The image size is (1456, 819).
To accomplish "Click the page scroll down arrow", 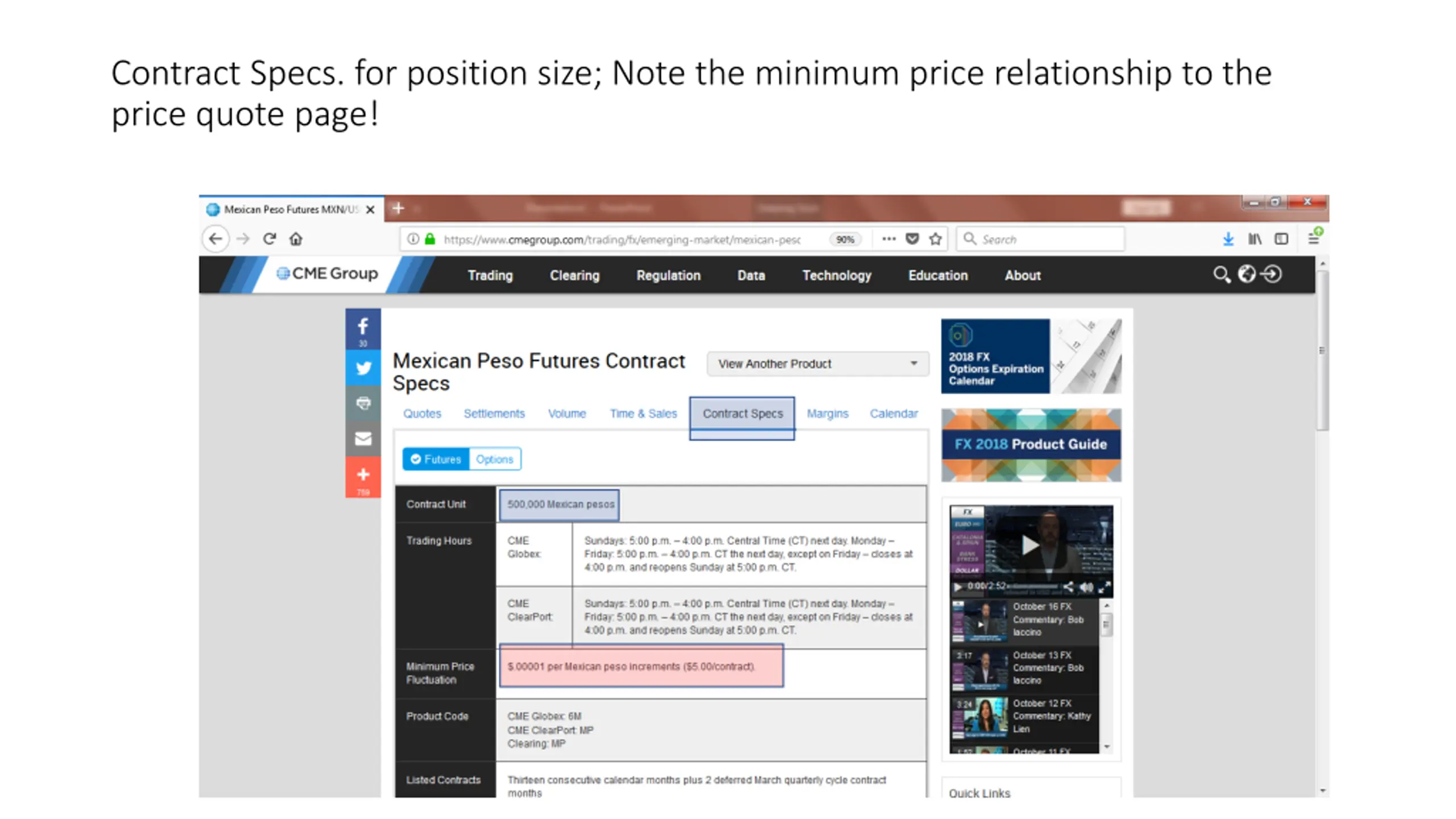I will point(1322,791).
